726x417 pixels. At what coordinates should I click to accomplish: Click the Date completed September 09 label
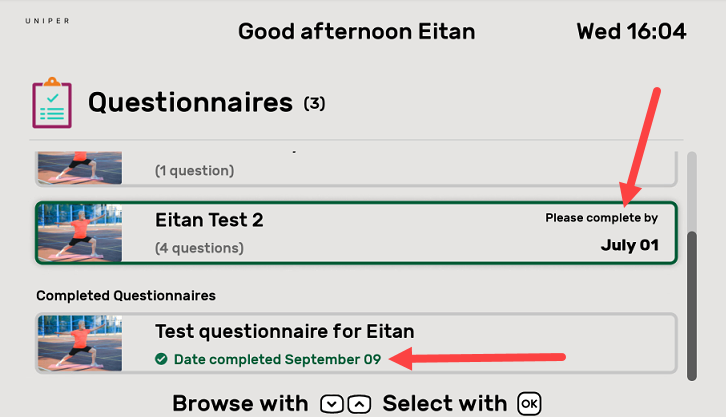click(x=277, y=359)
